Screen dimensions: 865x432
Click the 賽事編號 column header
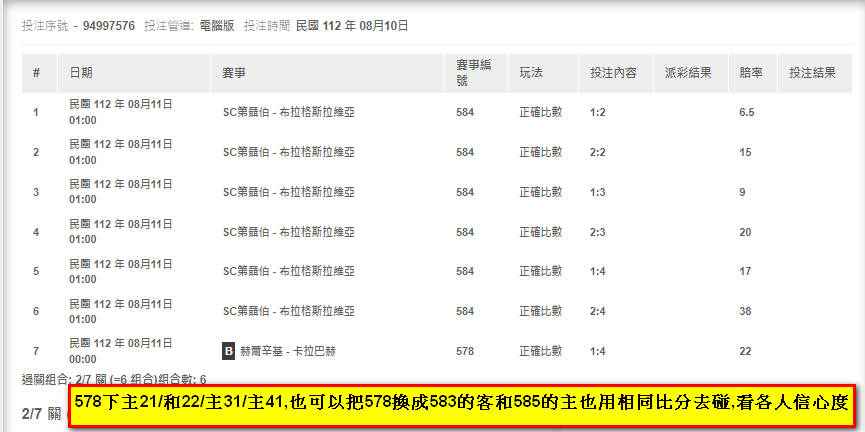click(474, 73)
